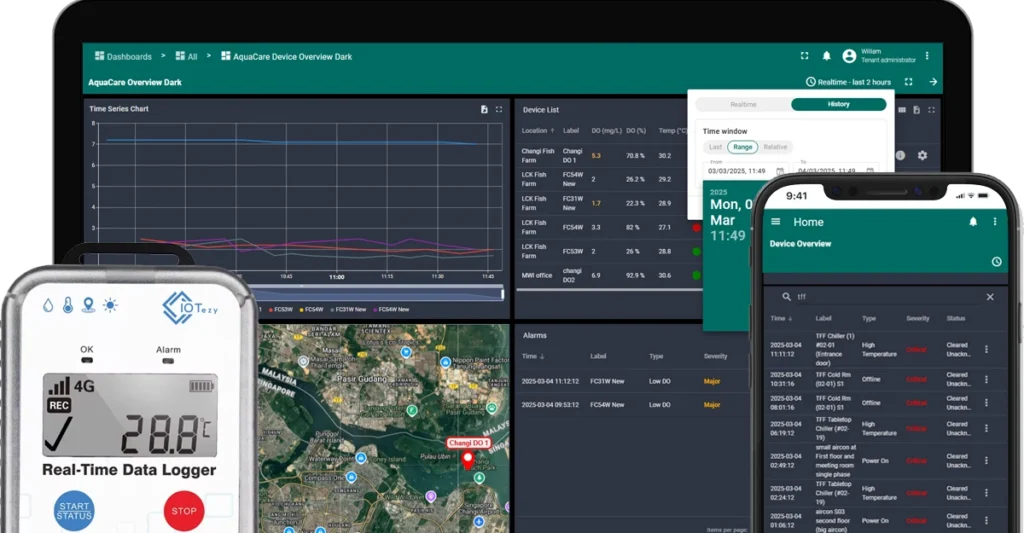Open notifications bell on the laptop dashboard
Viewport: 1024px width, 533px height.
[x=826, y=56]
